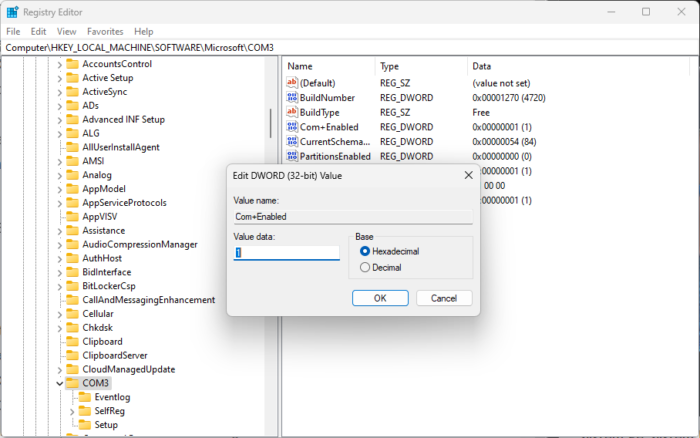This screenshot has width=700, height=438.
Task: Click the Value data input field
Action: pos(286,253)
